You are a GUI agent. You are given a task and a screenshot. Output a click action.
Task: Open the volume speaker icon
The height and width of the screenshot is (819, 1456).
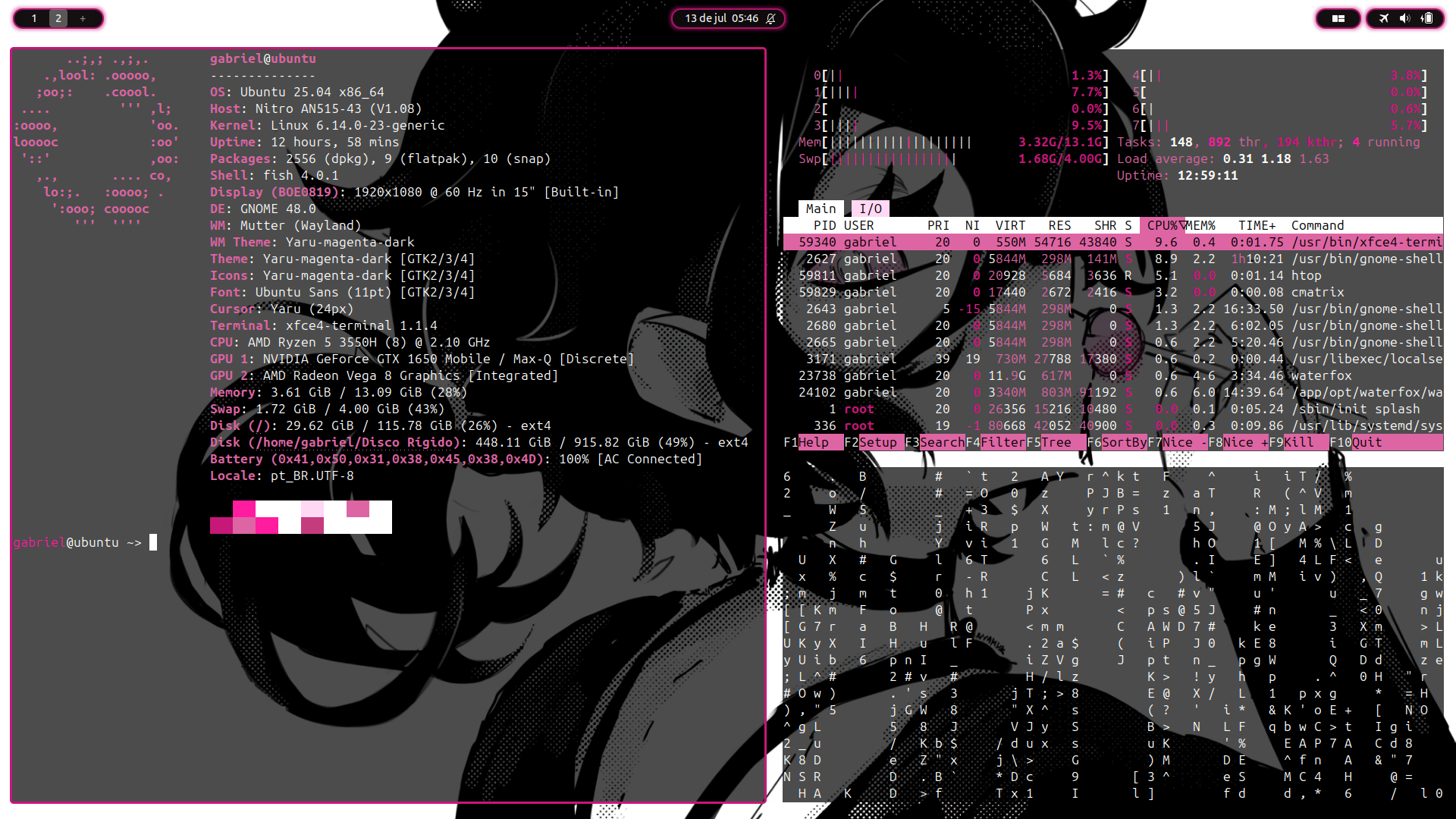pyautogui.click(x=1404, y=18)
